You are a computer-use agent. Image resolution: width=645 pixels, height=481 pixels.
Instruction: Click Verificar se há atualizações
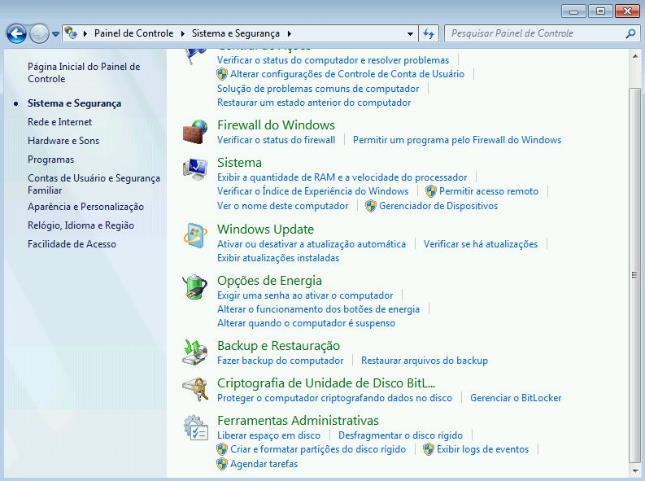[x=480, y=244]
